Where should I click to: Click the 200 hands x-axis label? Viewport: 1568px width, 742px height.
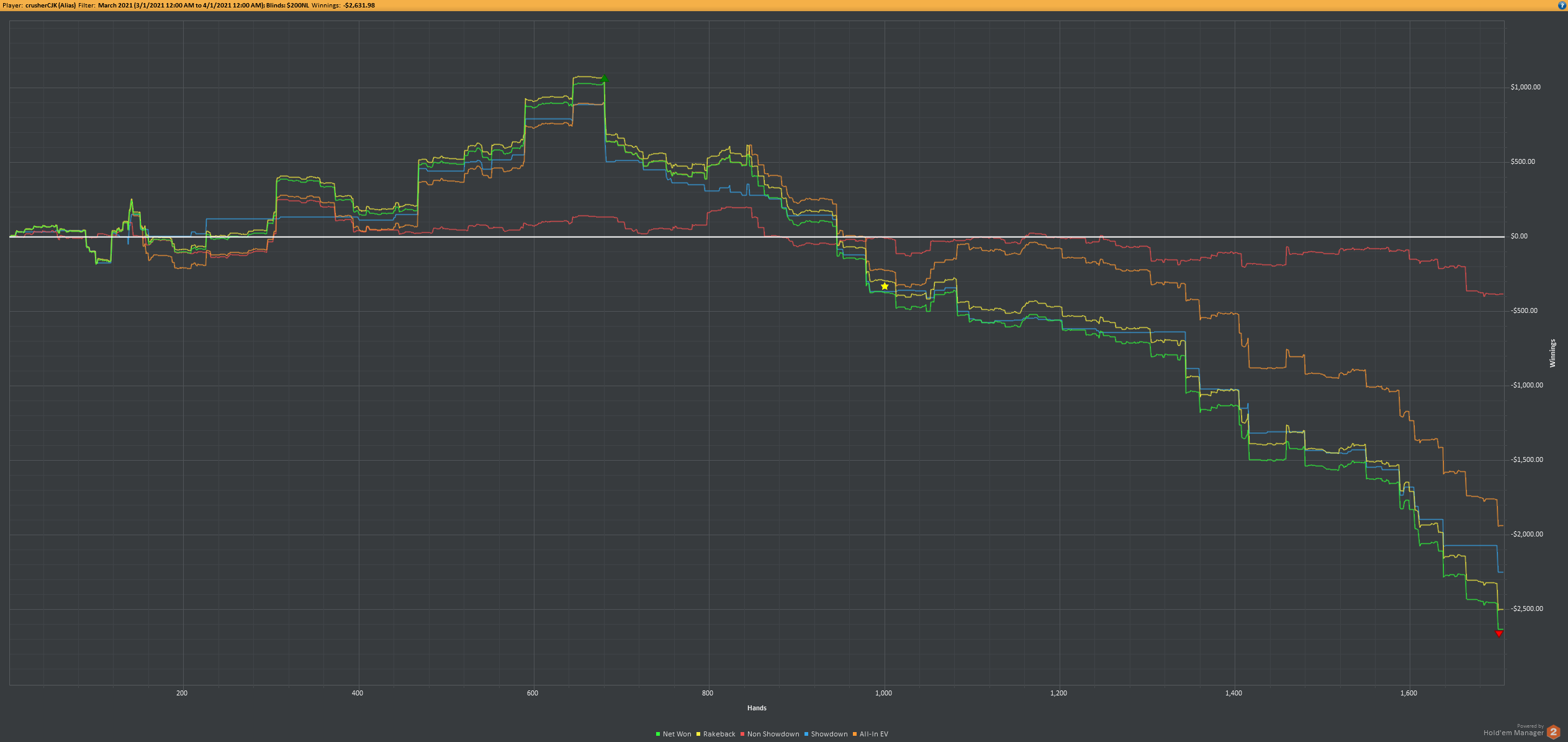click(x=182, y=693)
